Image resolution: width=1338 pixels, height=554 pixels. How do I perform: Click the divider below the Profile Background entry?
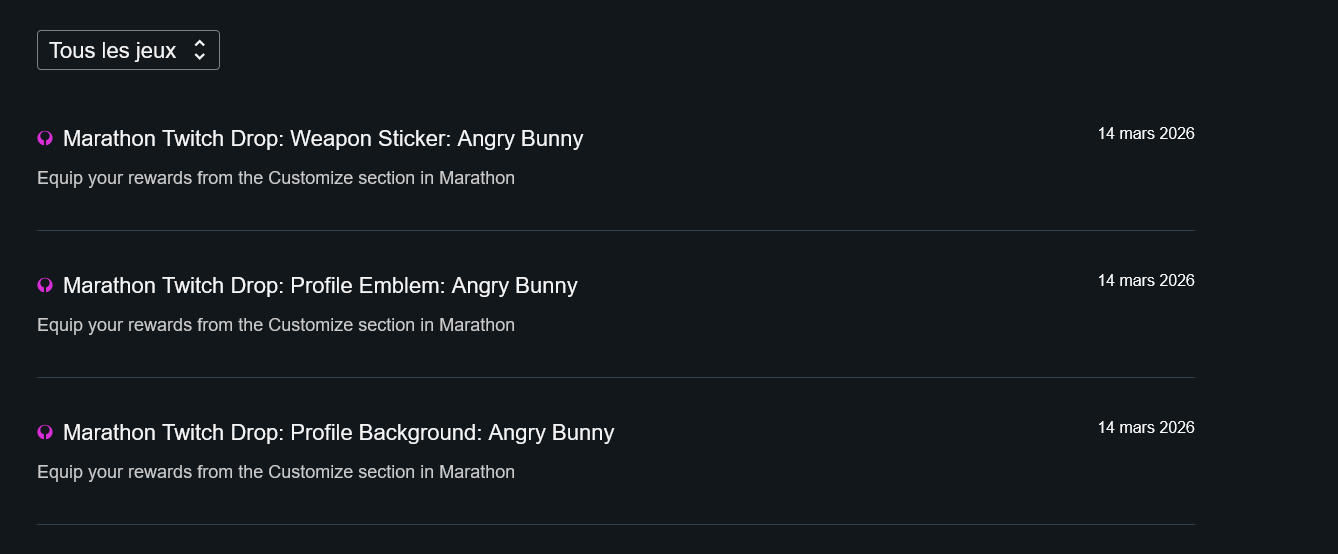click(x=616, y=524)
